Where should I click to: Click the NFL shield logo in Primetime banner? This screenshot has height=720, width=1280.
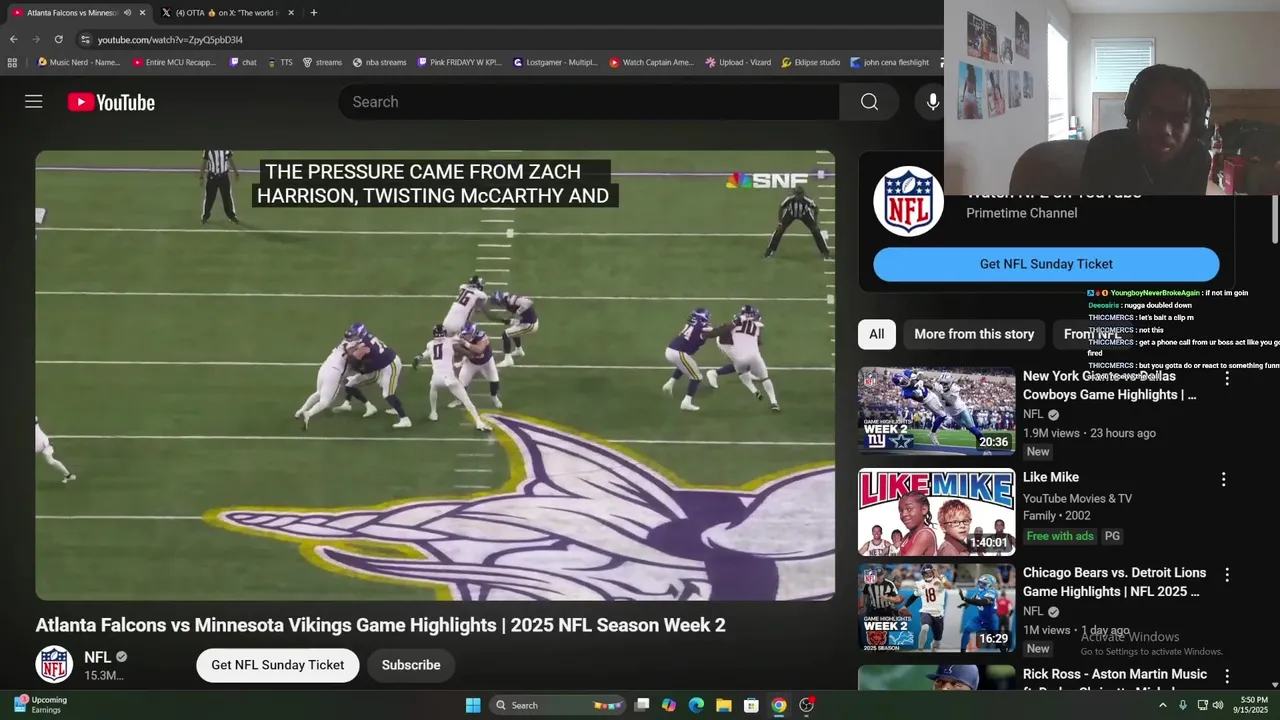(908, 201)
